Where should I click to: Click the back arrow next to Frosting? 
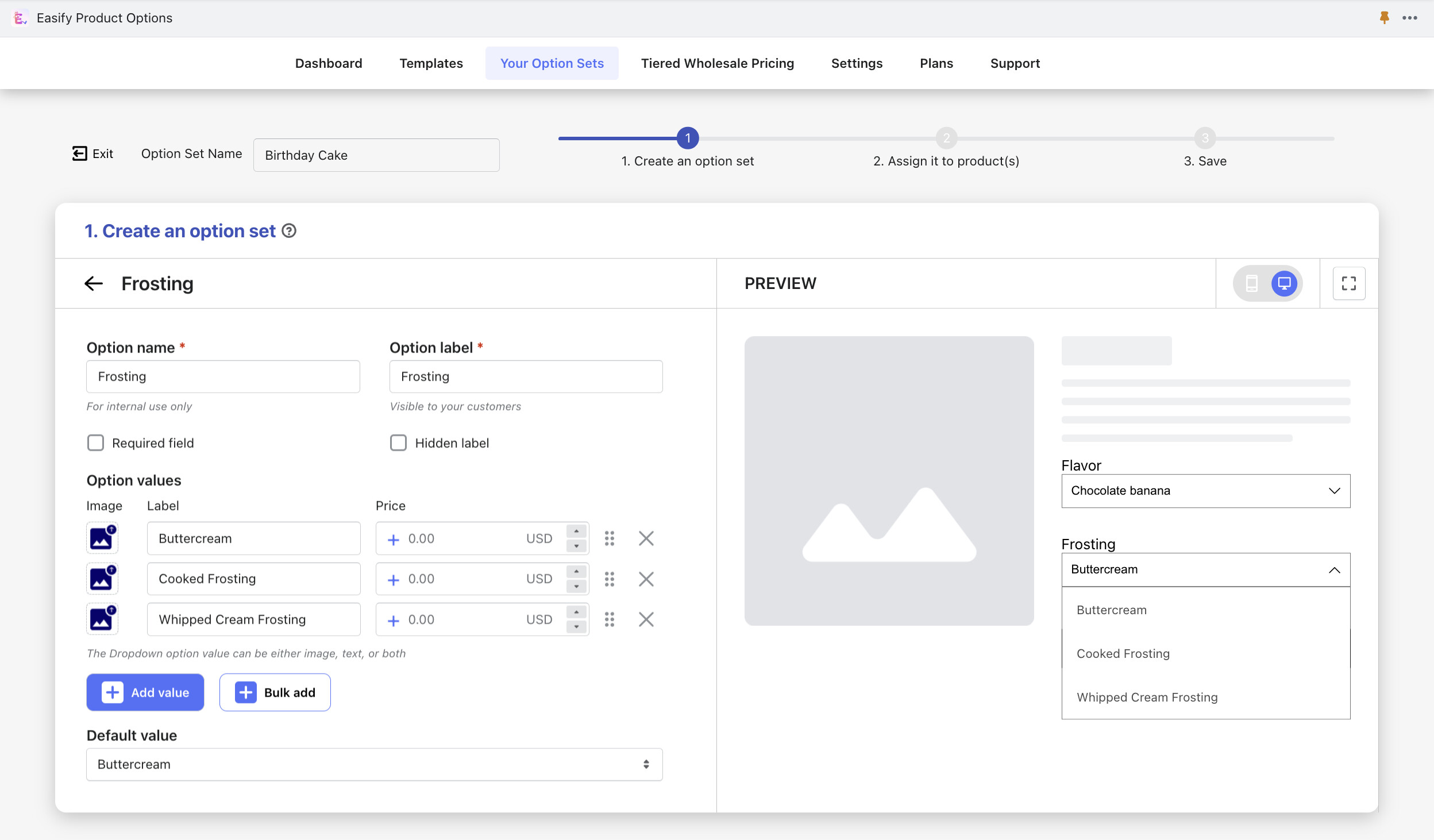(94, 283)
